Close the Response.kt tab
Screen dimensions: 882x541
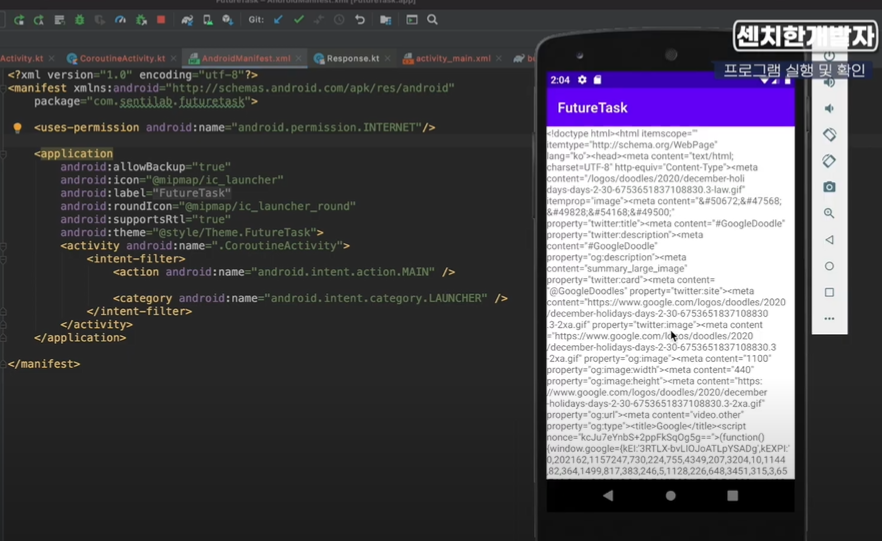(x=388, y=58)
